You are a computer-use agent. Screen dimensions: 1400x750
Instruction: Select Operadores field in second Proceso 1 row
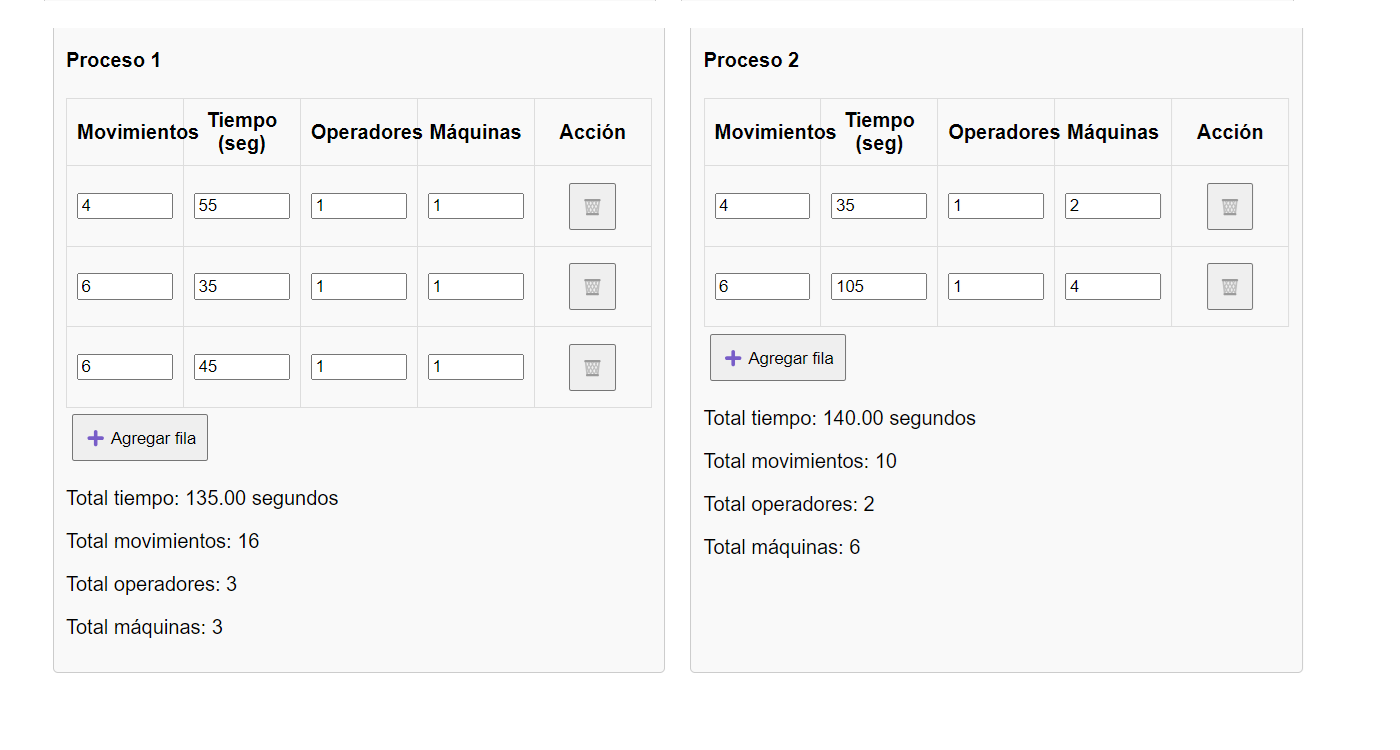tap(359, 287)
